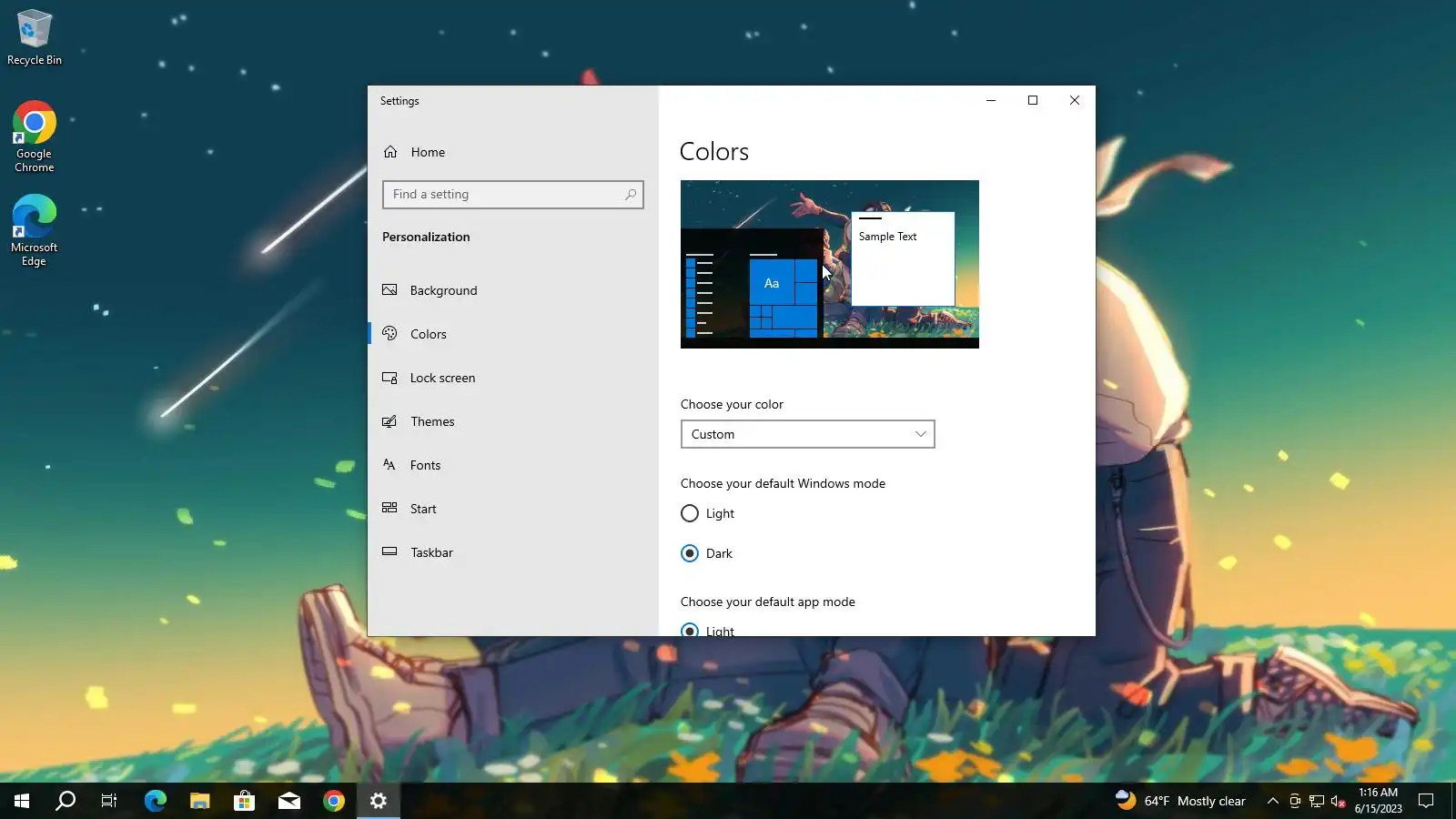Viewport: 1456px width, 819px height.
Task: Select the Microsoft Edge desktop shortcut
Action: click(x=35, y=230)
